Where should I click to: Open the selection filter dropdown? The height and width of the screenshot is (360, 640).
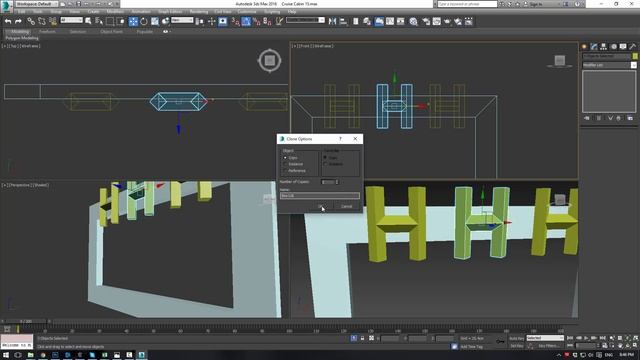pyautogui.click(x=71, y=20)
